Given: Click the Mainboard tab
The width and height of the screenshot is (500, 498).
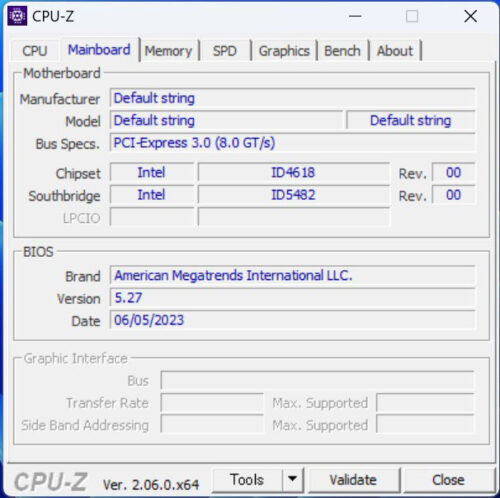Looking at the screenshot, I should point(99,50).
